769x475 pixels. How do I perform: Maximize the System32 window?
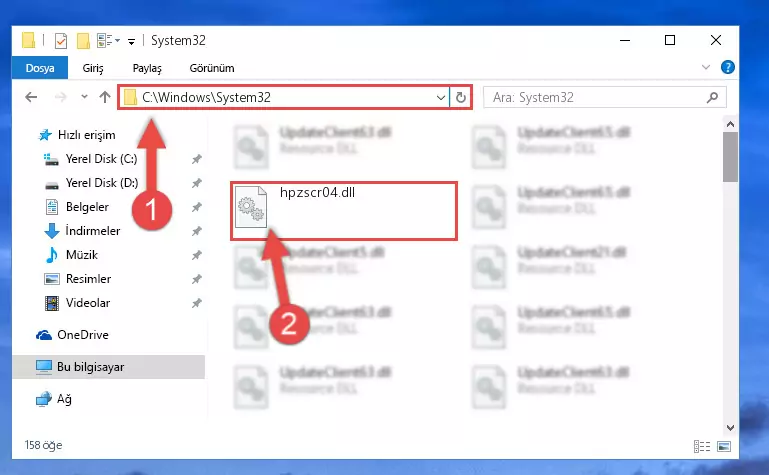click(670, 40)
